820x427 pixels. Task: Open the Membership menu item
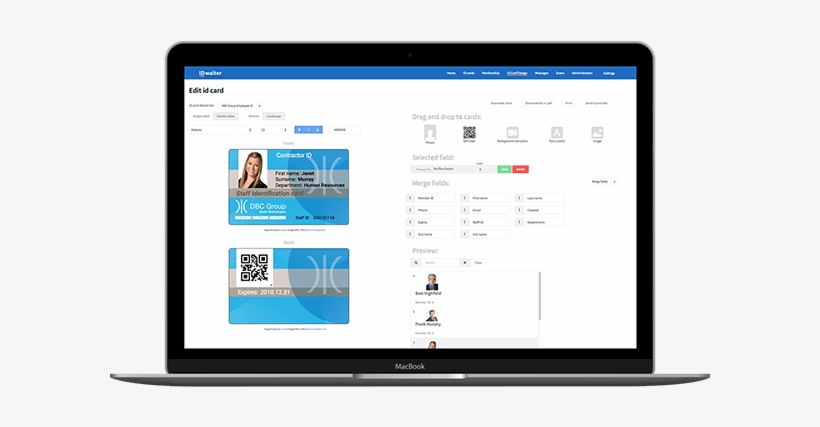[491, 73]
